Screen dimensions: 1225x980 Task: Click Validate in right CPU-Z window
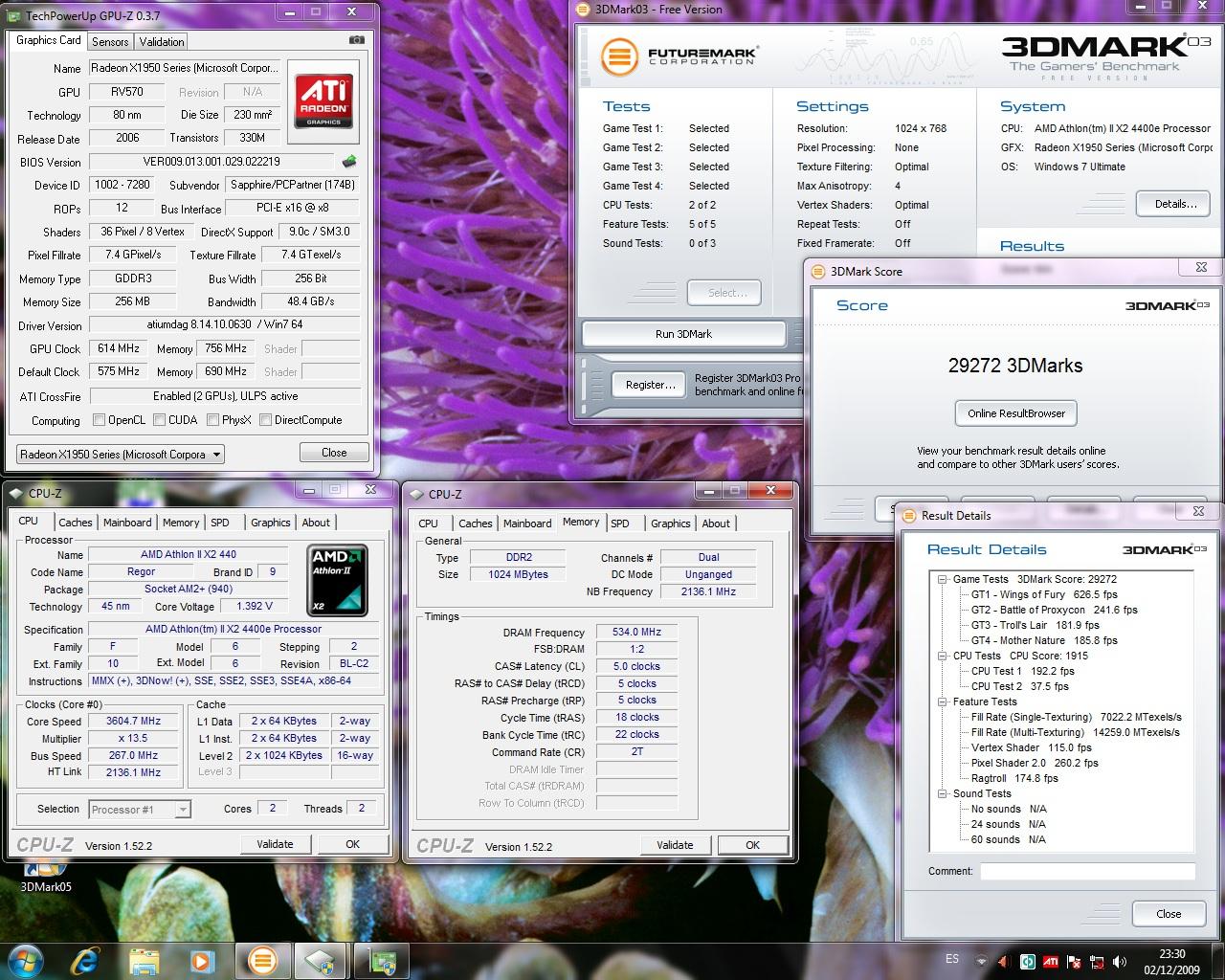coord(675,845)
